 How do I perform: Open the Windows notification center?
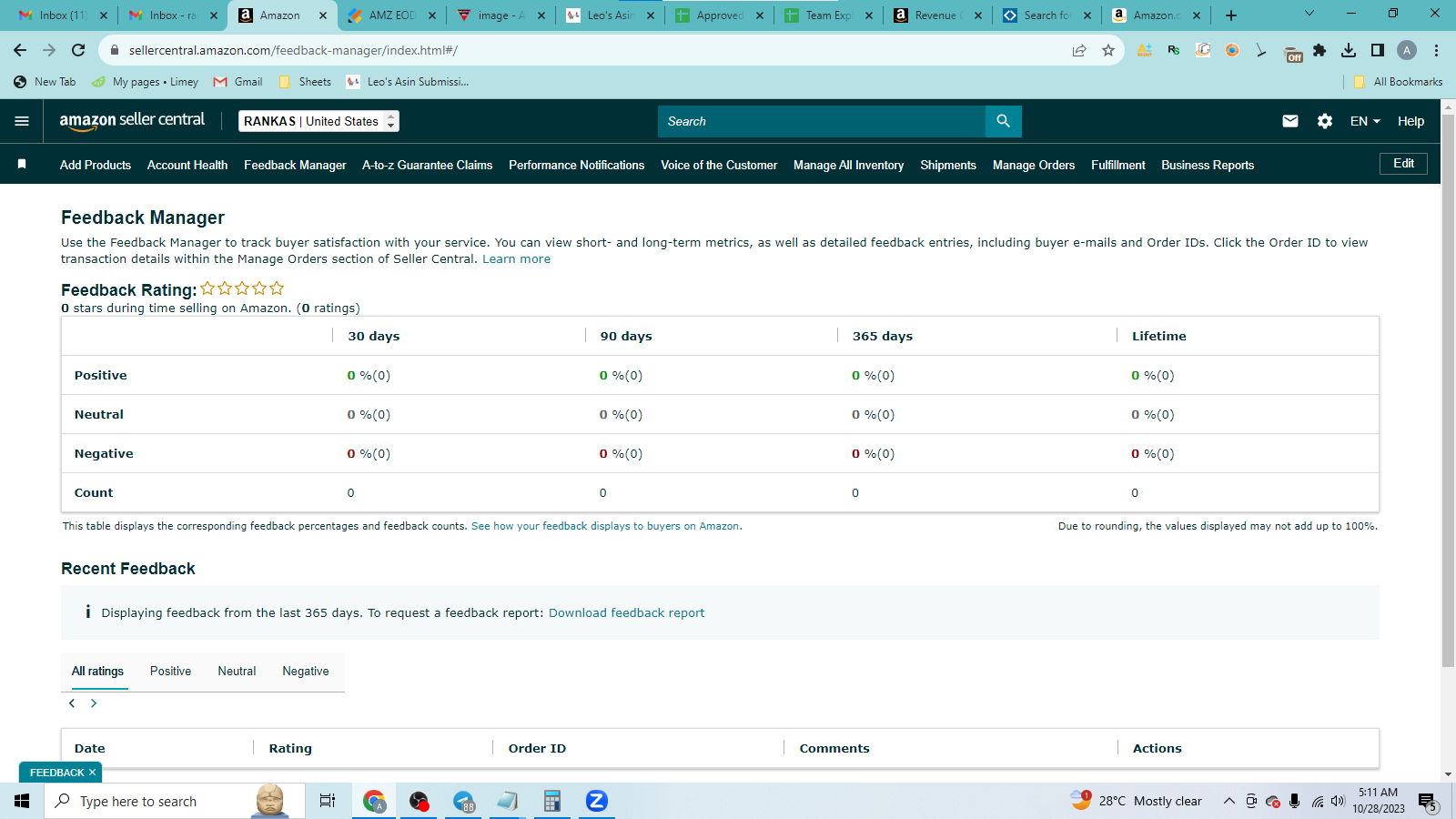coord(1427,802)
